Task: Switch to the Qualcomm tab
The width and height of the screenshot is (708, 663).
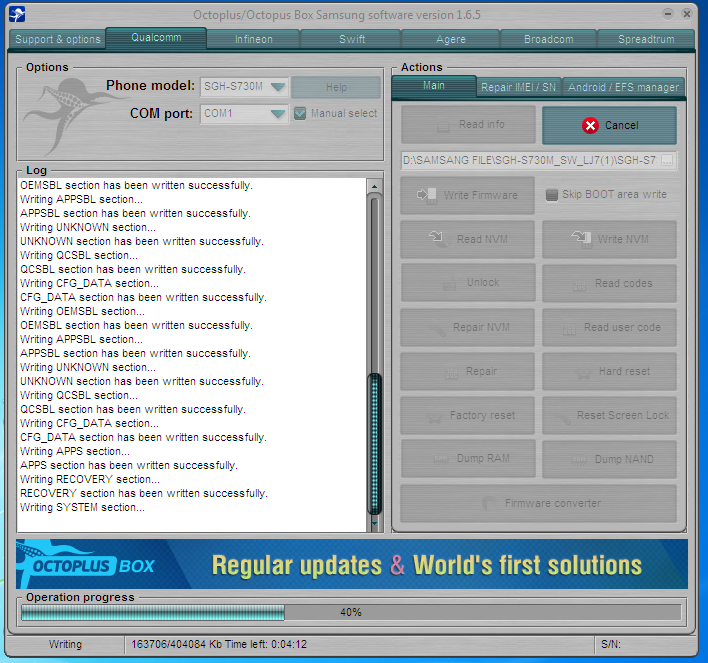Action: click(x=156, y=37)
